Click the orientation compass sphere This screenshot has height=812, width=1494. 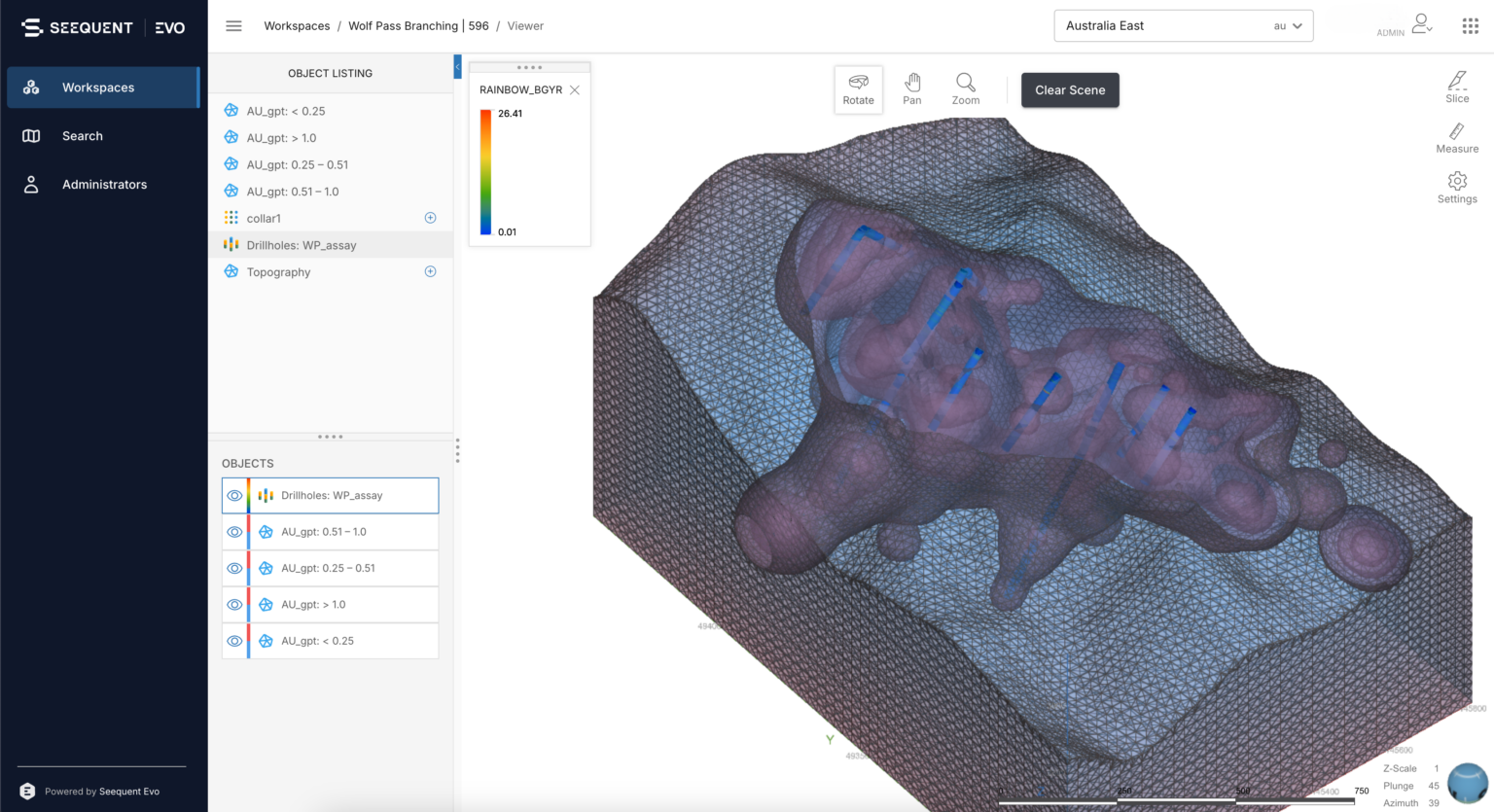(1468, 783)
